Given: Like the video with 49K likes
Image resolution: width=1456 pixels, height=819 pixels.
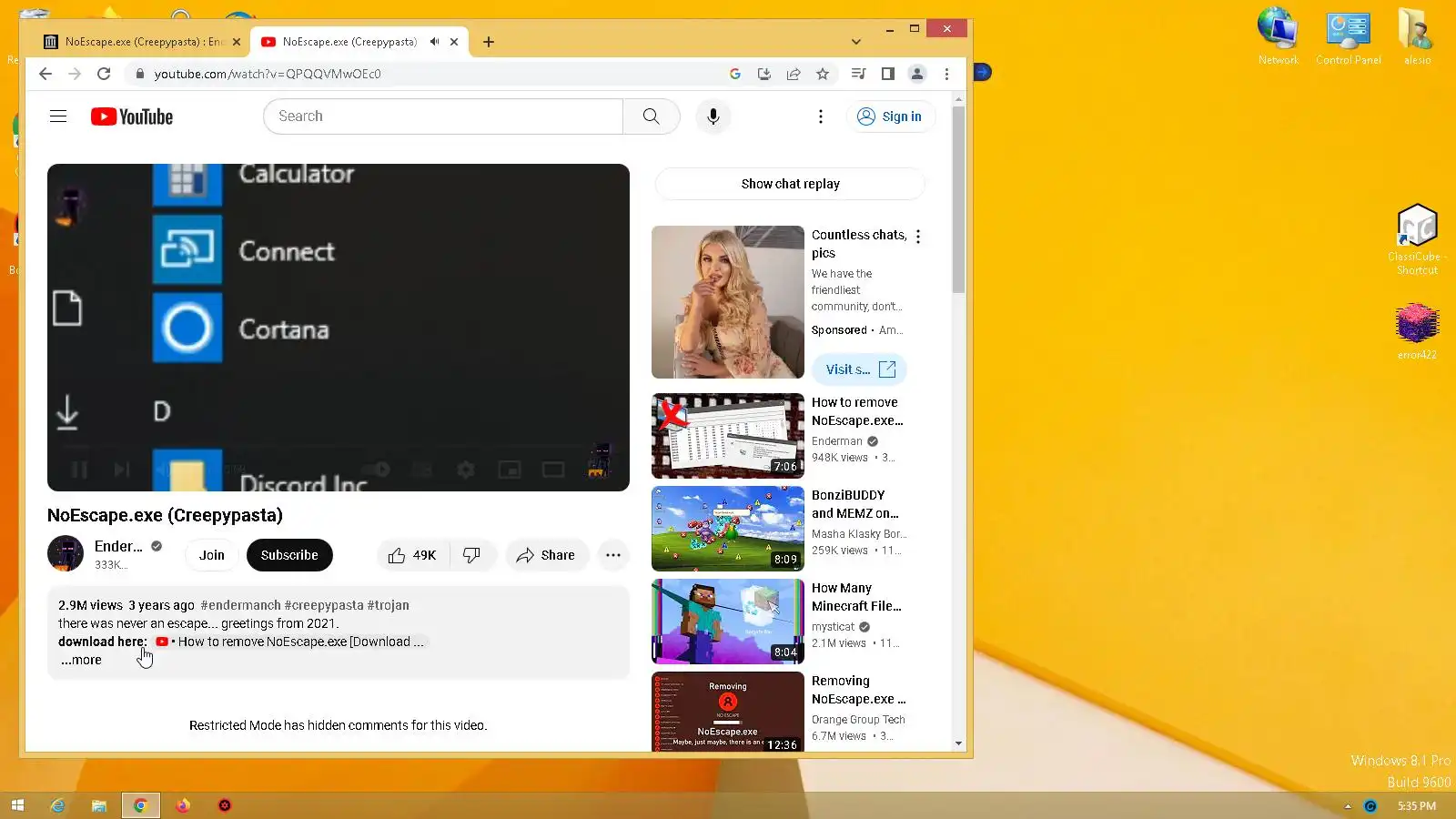Looking at the screenshot, I should [x=413, y=555].
